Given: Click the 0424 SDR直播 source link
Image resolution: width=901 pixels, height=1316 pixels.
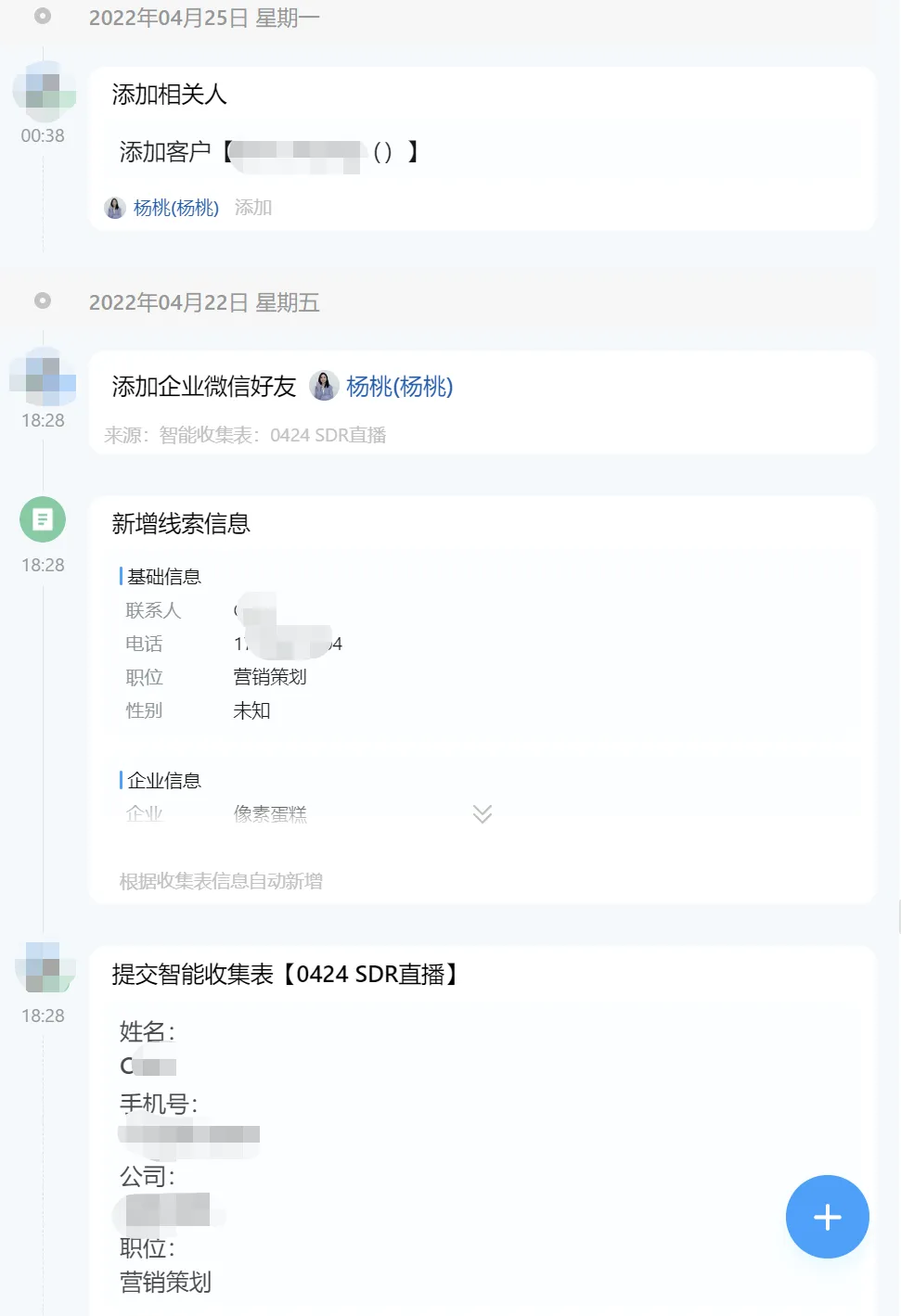Looking at the screenshot, I should 330,435.
